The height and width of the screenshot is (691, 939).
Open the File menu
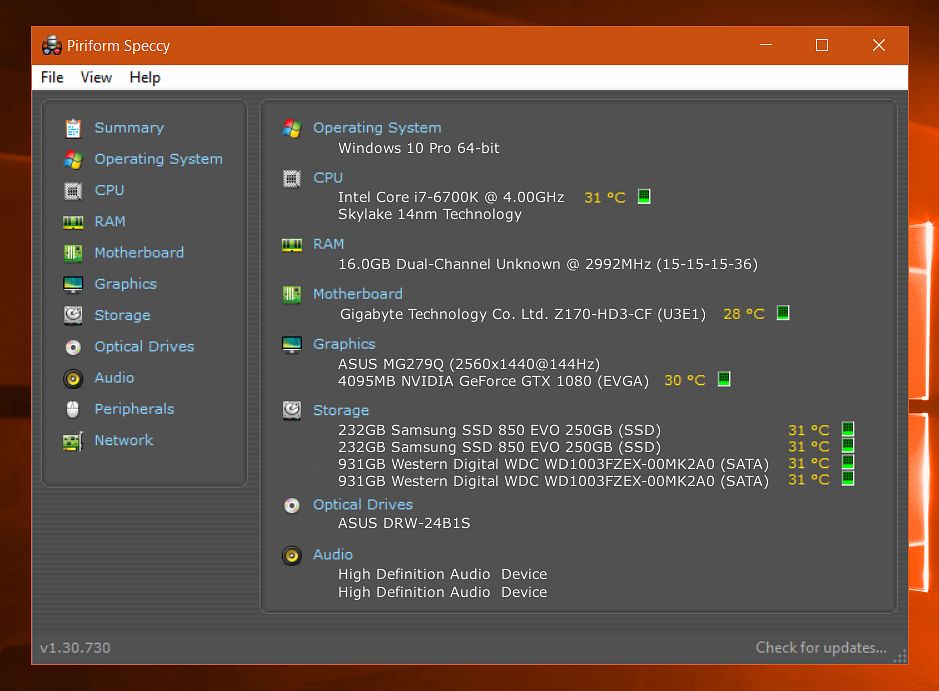pyautogui.click(x=52, y=77)
